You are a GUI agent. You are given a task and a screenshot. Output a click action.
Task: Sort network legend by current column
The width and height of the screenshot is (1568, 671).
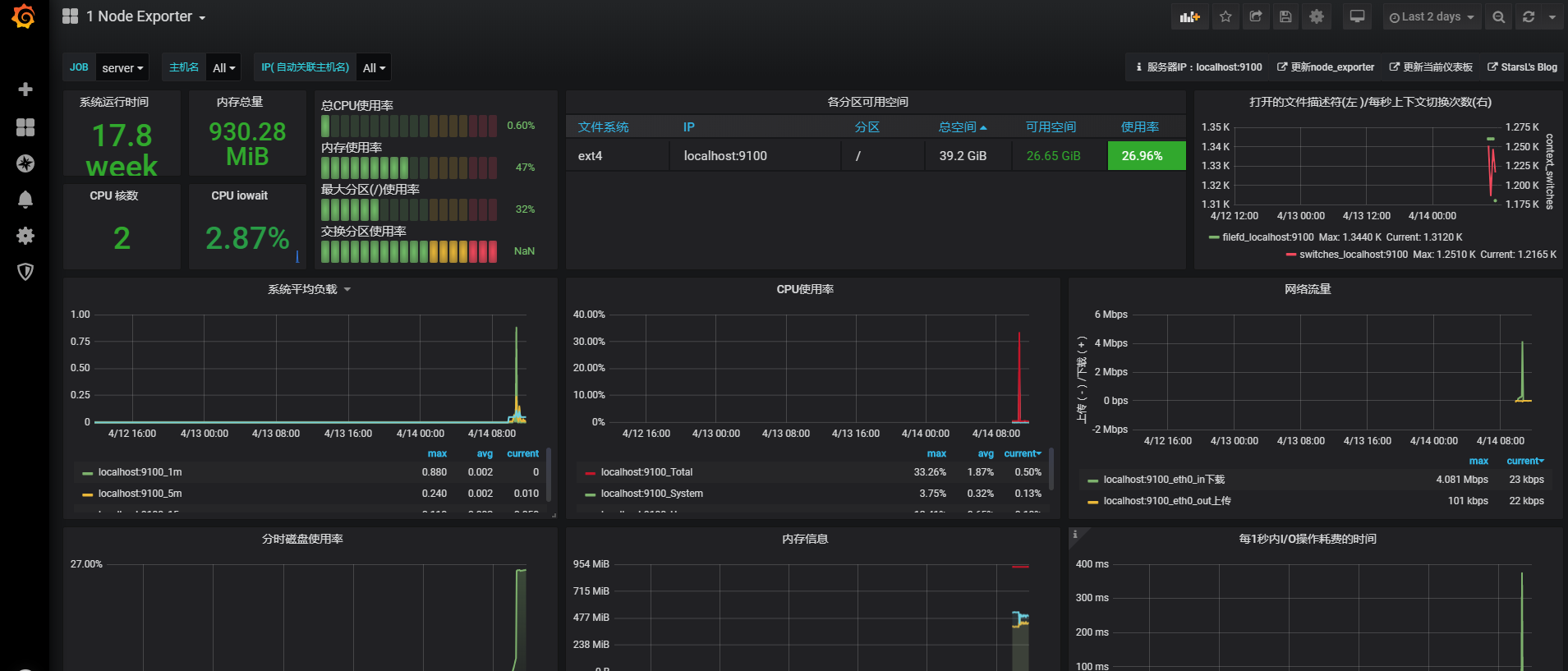click(1525, 461)
